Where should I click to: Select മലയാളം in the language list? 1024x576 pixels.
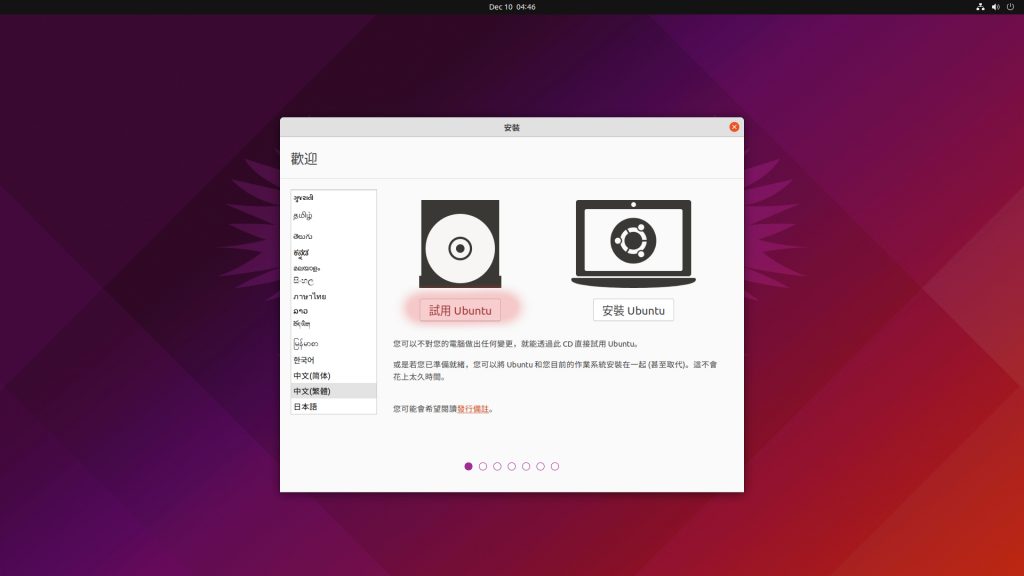[x=333, y=268]
